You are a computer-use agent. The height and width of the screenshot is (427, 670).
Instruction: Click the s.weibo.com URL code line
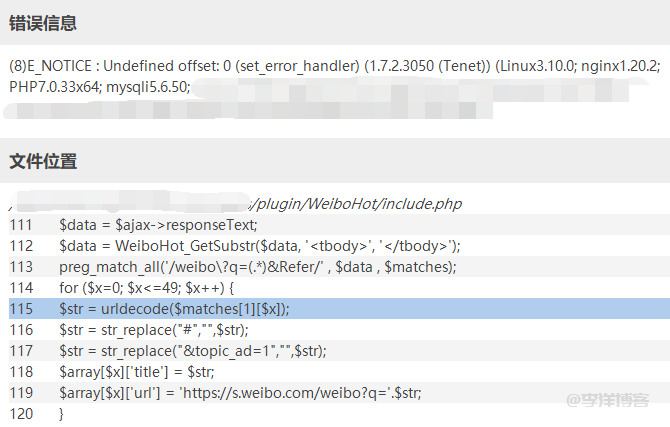click(x=240, y=392)
